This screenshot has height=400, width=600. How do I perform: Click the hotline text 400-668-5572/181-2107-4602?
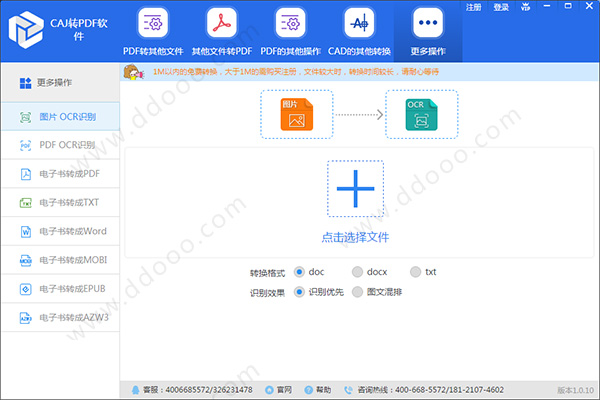(x=449, y=390)
